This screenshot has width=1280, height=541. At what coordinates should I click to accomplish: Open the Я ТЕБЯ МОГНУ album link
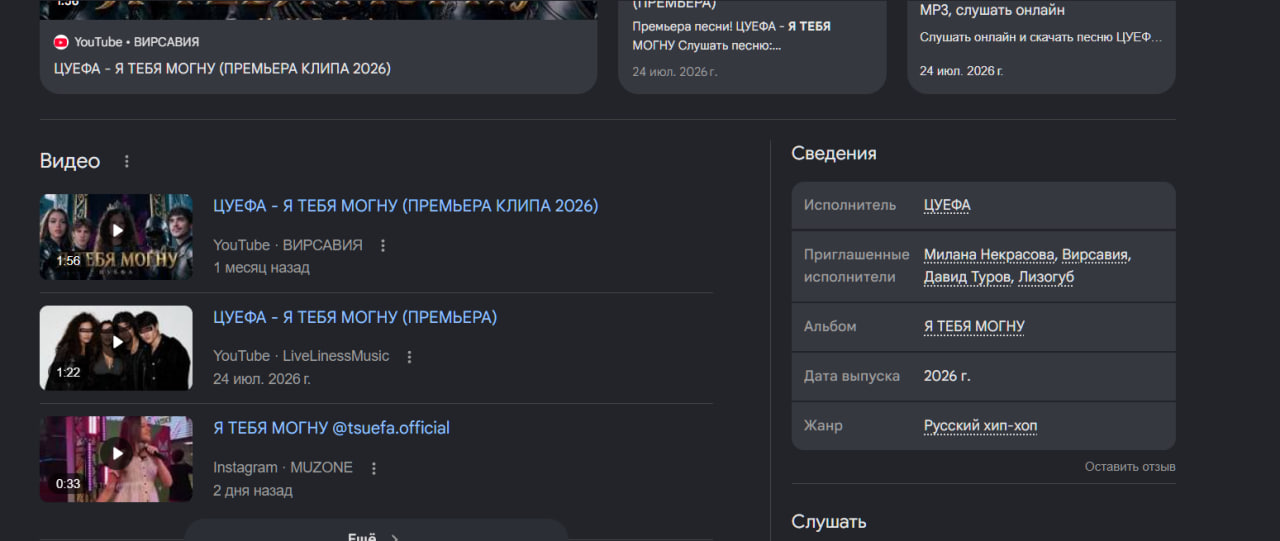coord(974,326)
